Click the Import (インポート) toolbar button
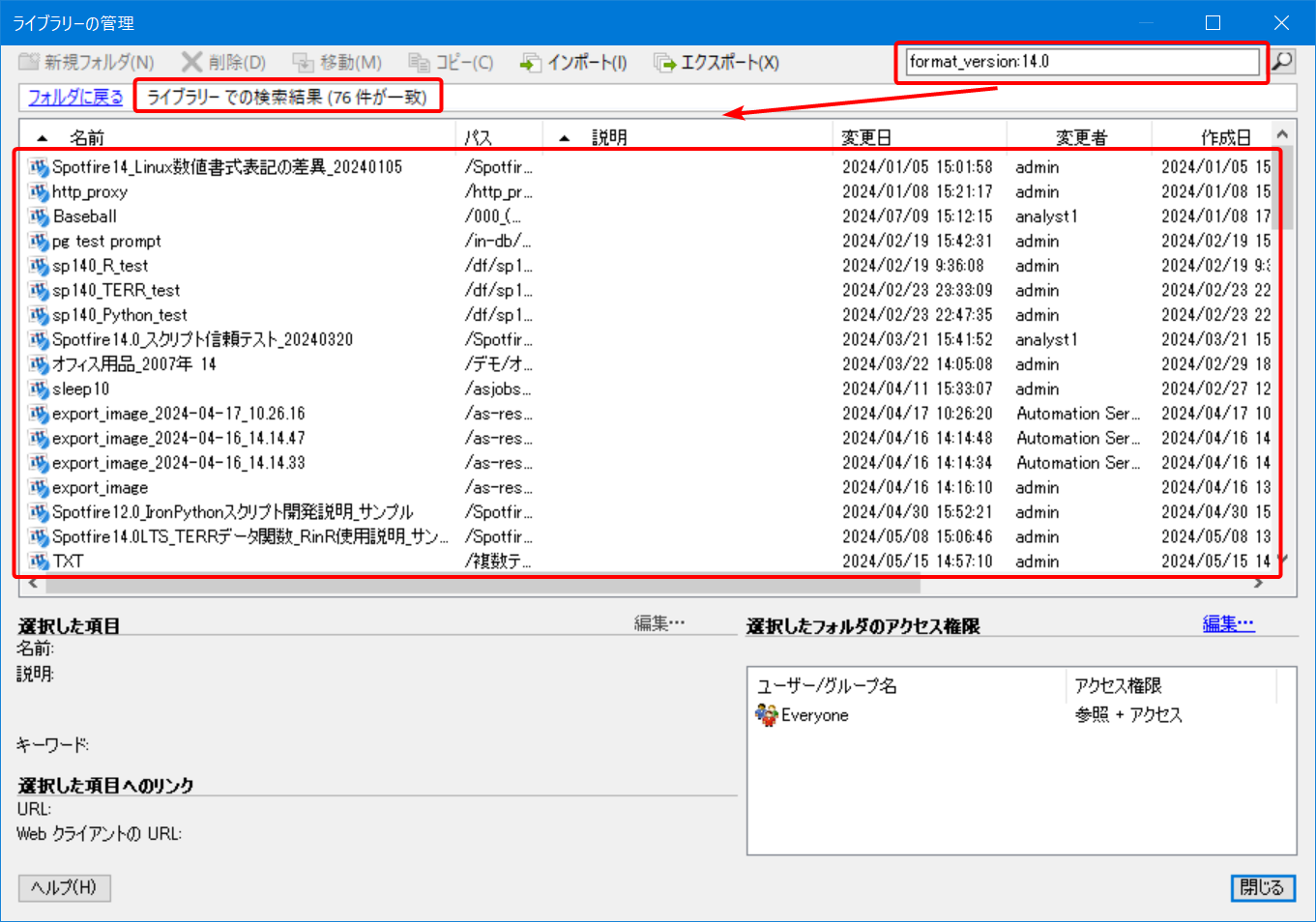 [573, 62]
